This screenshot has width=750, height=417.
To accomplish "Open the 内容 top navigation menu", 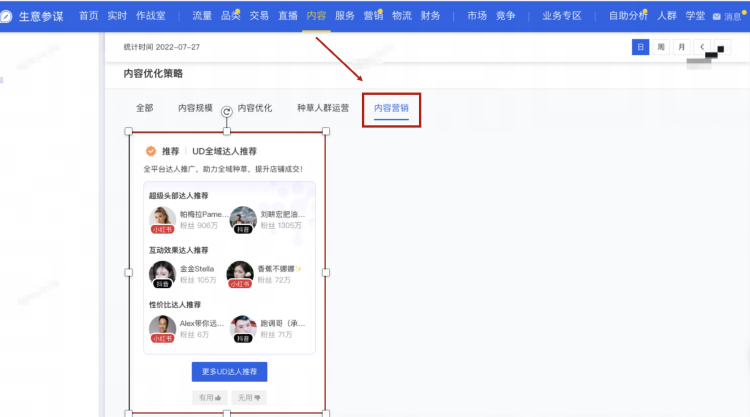I will (x=316, y=16).
